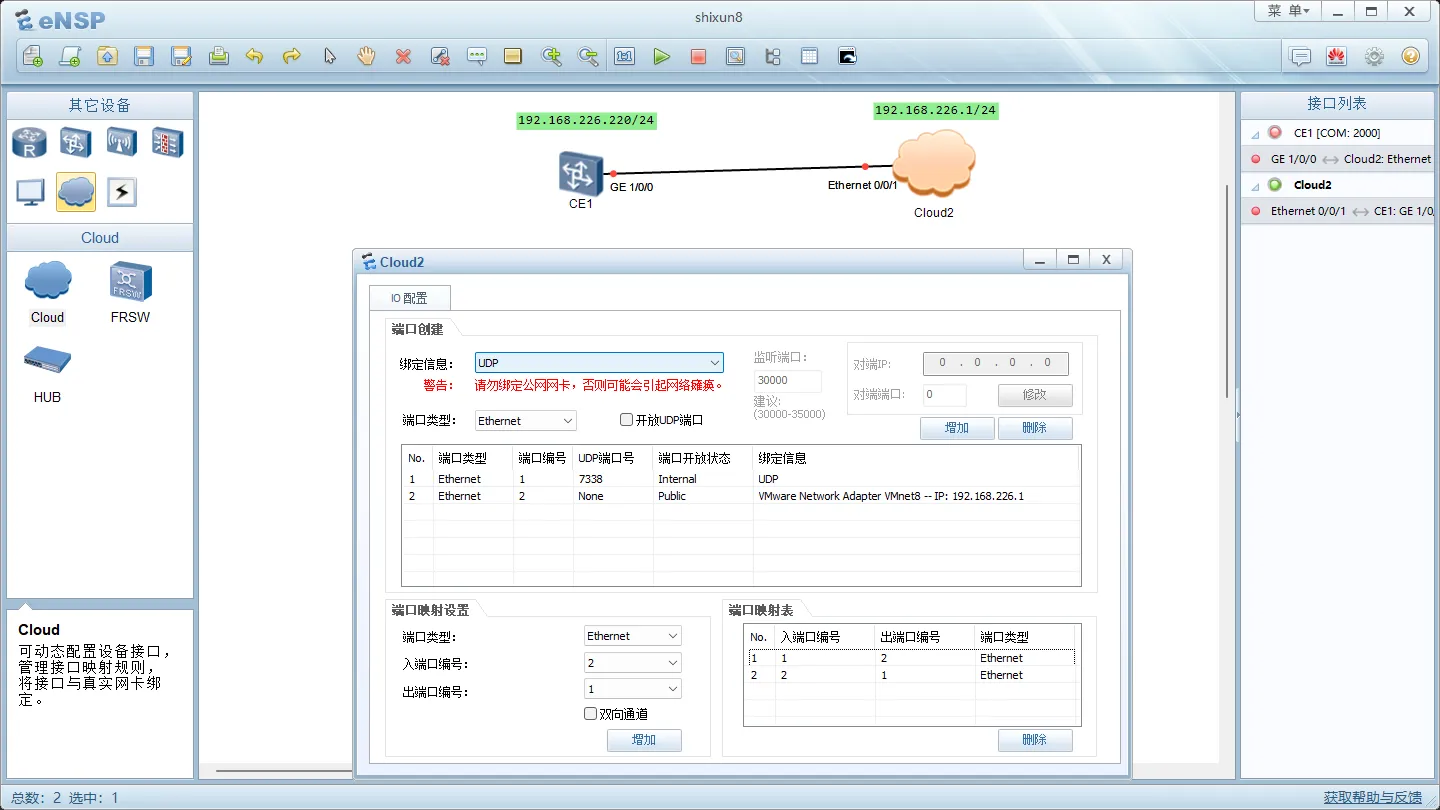Show all interfaces via topology icon
The height and width of the screenshot is (810, 1440).
(x=772, y=56)
